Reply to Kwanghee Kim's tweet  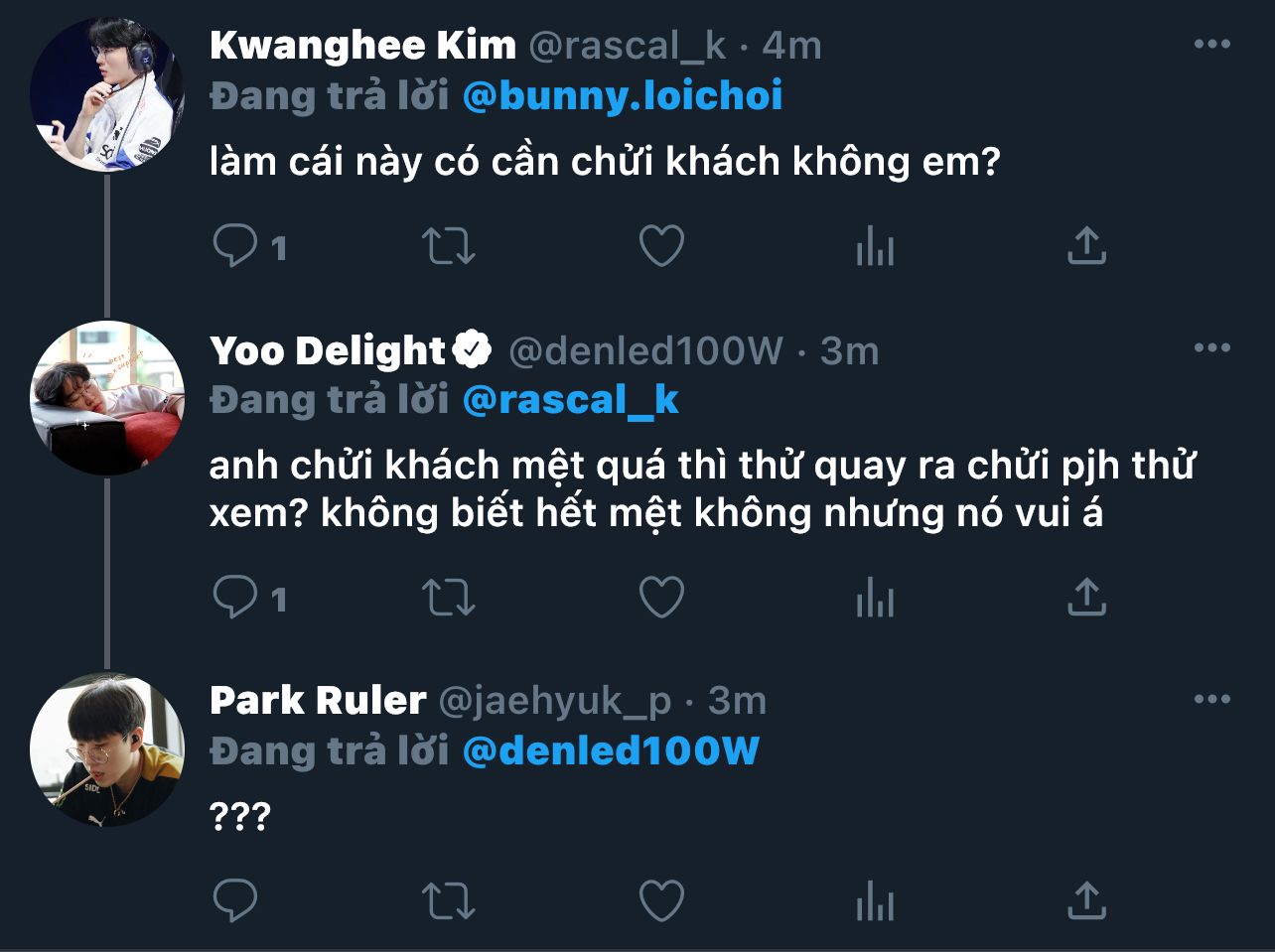235,246
